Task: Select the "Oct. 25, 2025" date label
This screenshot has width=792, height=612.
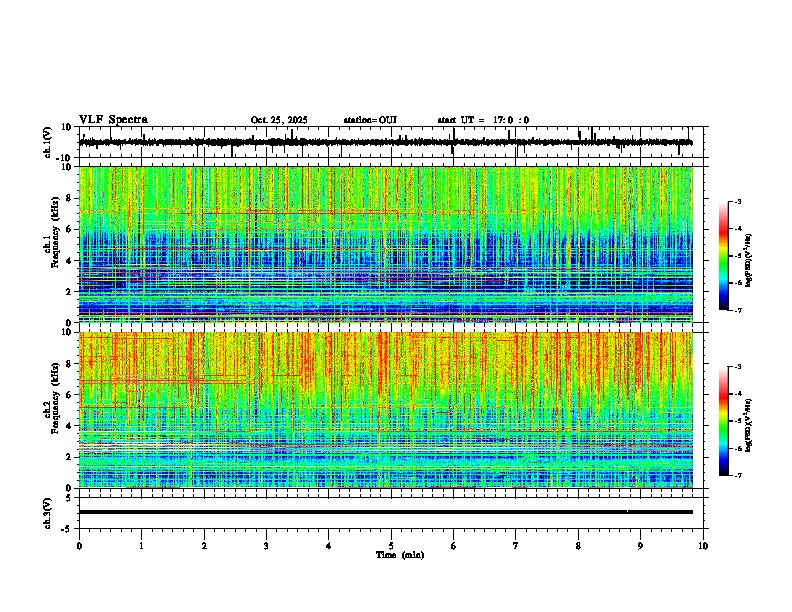Action: click(279, 120)
